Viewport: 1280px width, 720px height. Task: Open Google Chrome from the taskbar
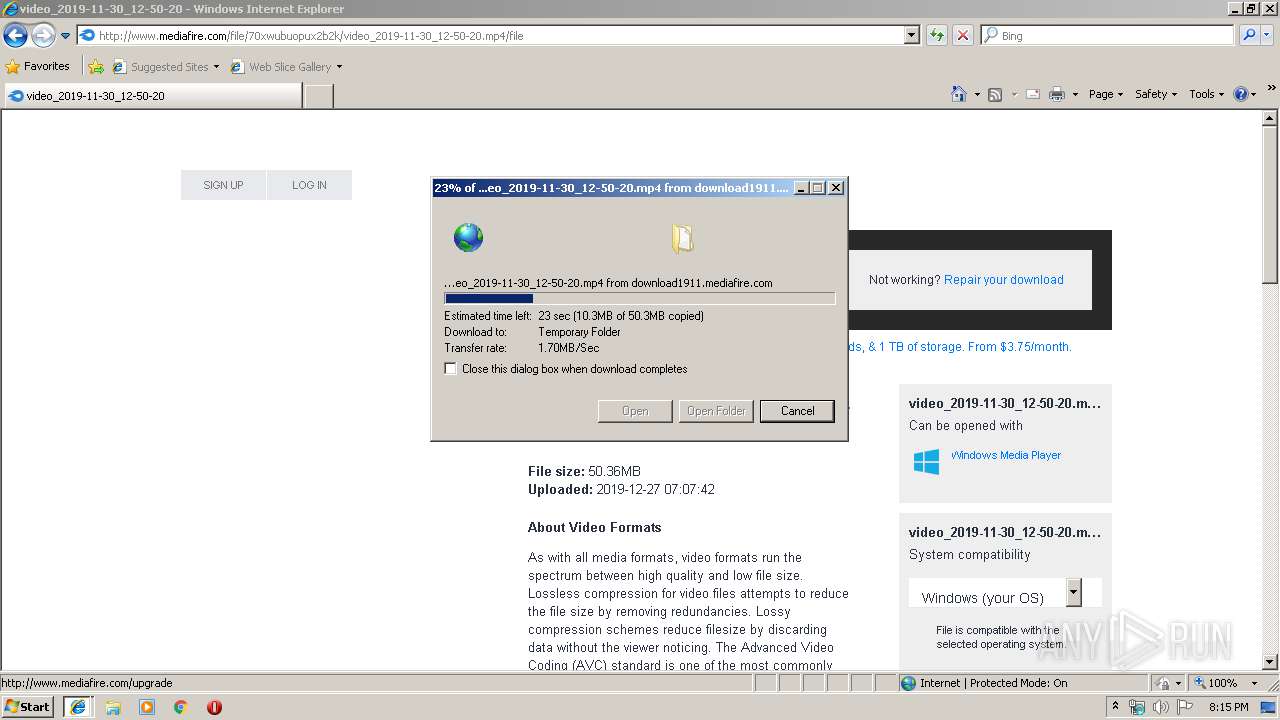(x=180, y=707)
